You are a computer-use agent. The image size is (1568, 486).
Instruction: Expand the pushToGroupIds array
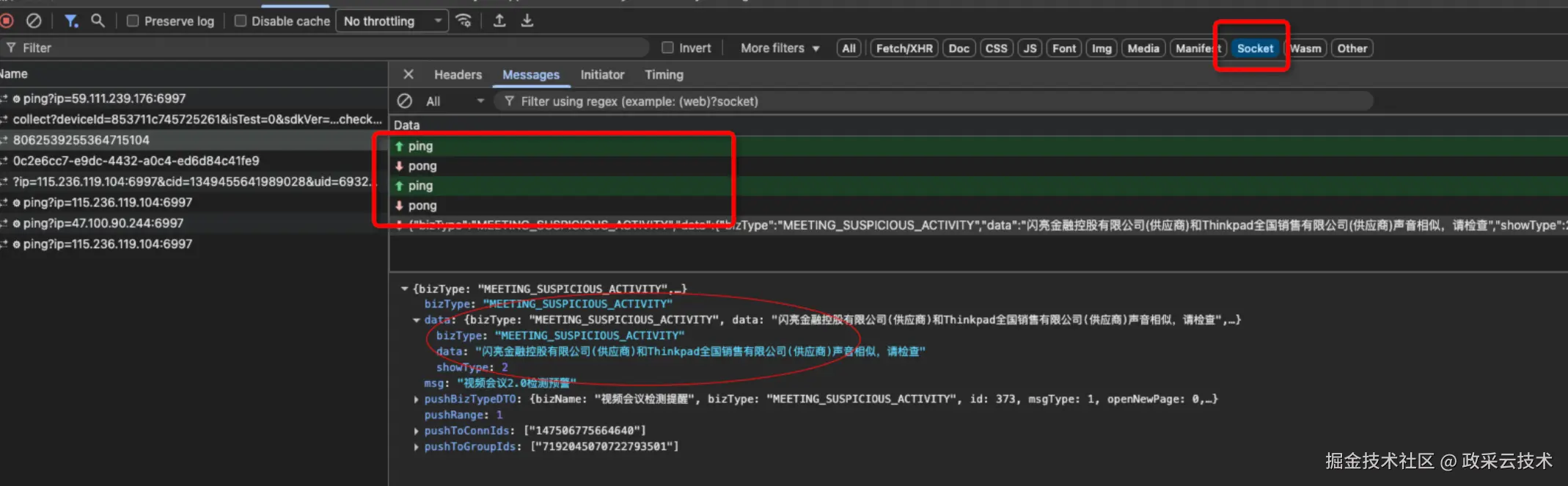pos(416,446)
